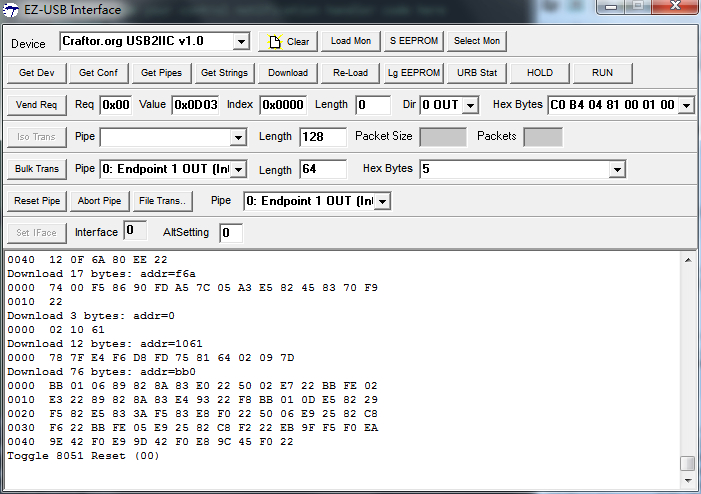The width and height of the screenshot is (701, 494).
Task: Click the Get Dev button
Action: coord(37,73)
